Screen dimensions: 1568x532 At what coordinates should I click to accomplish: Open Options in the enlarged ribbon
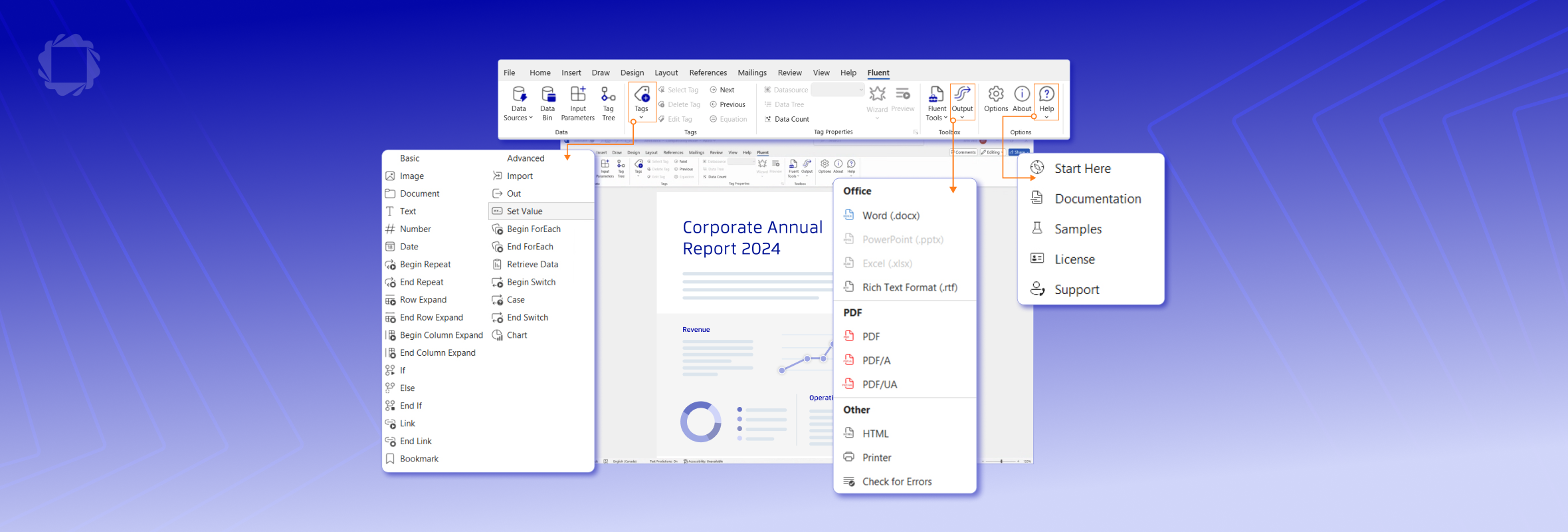[996, 100]
